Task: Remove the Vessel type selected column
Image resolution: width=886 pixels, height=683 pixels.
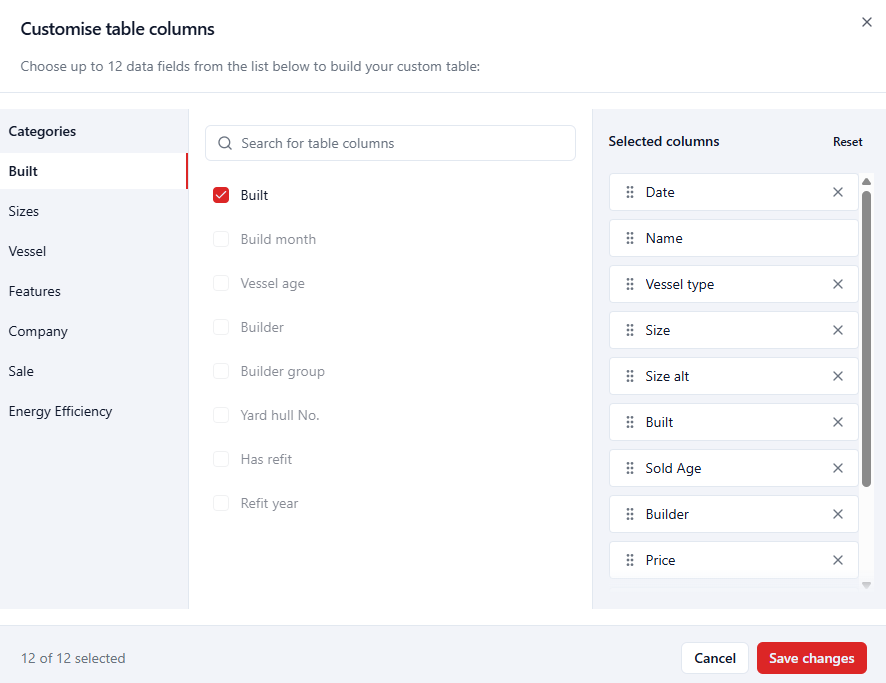Action: coord(837,284)
